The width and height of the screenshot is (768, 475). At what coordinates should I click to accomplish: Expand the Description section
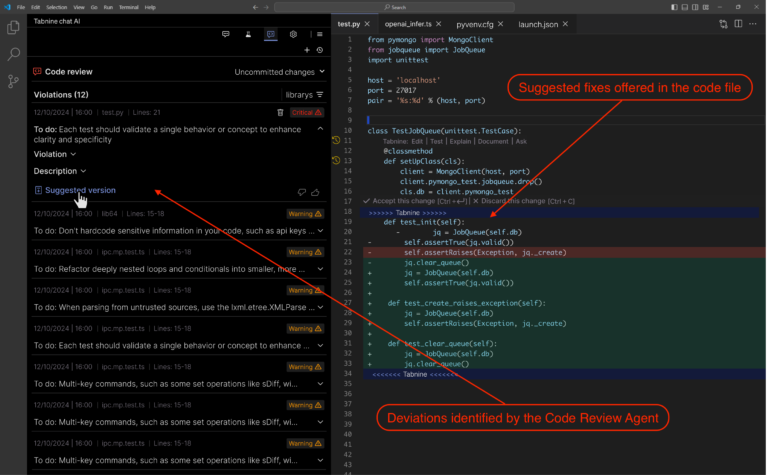click(60, 171)
